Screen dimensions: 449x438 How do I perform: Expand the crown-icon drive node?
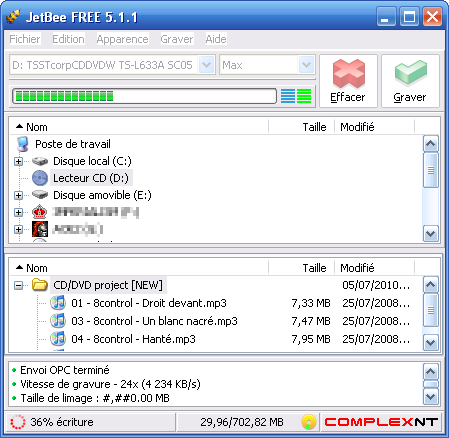[18, 212]
